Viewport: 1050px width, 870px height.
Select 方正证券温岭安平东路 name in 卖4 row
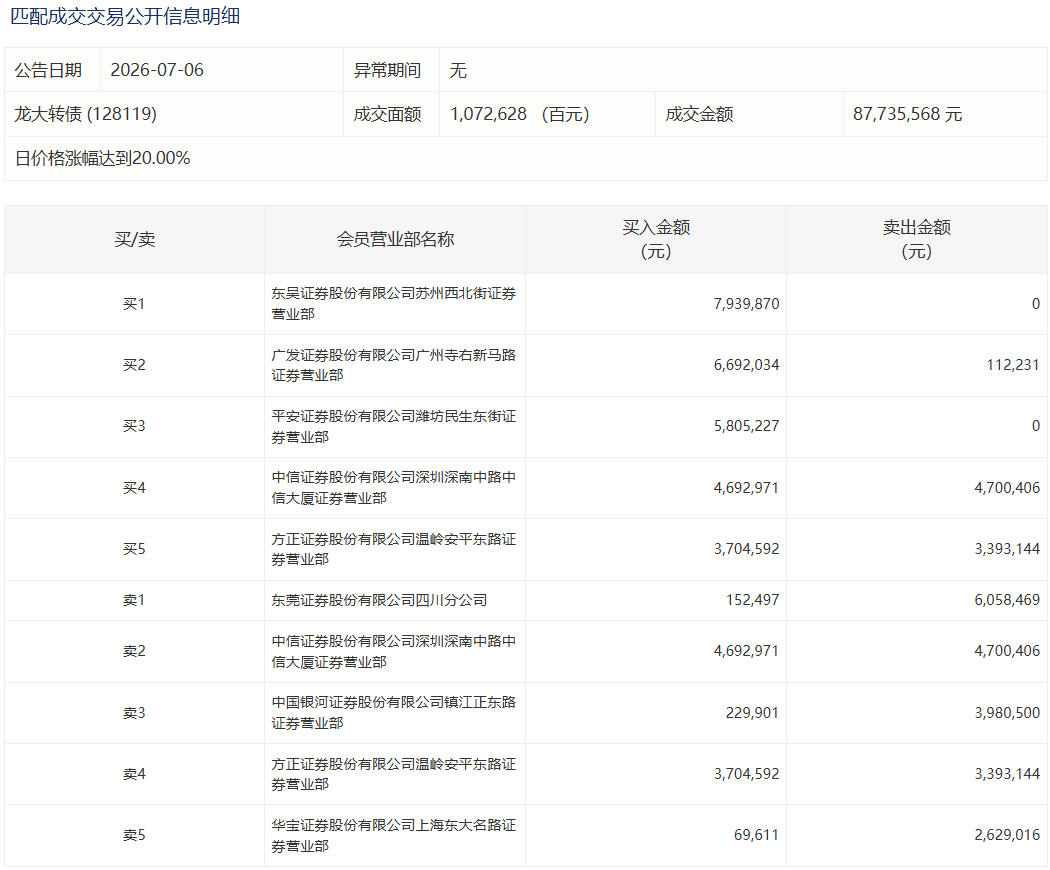[394, 774]
